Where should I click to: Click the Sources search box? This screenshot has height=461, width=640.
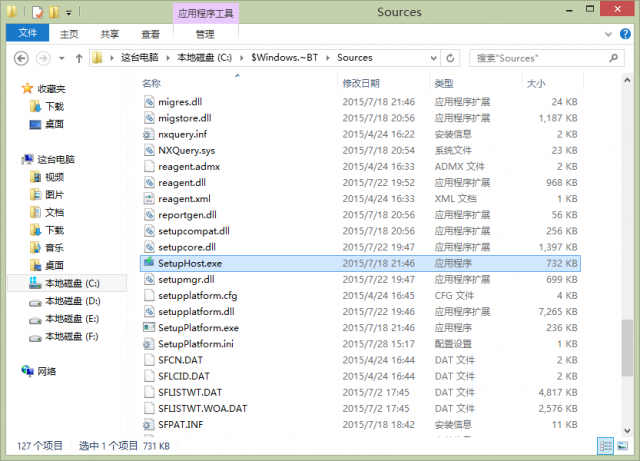click(x=547, y=58)
